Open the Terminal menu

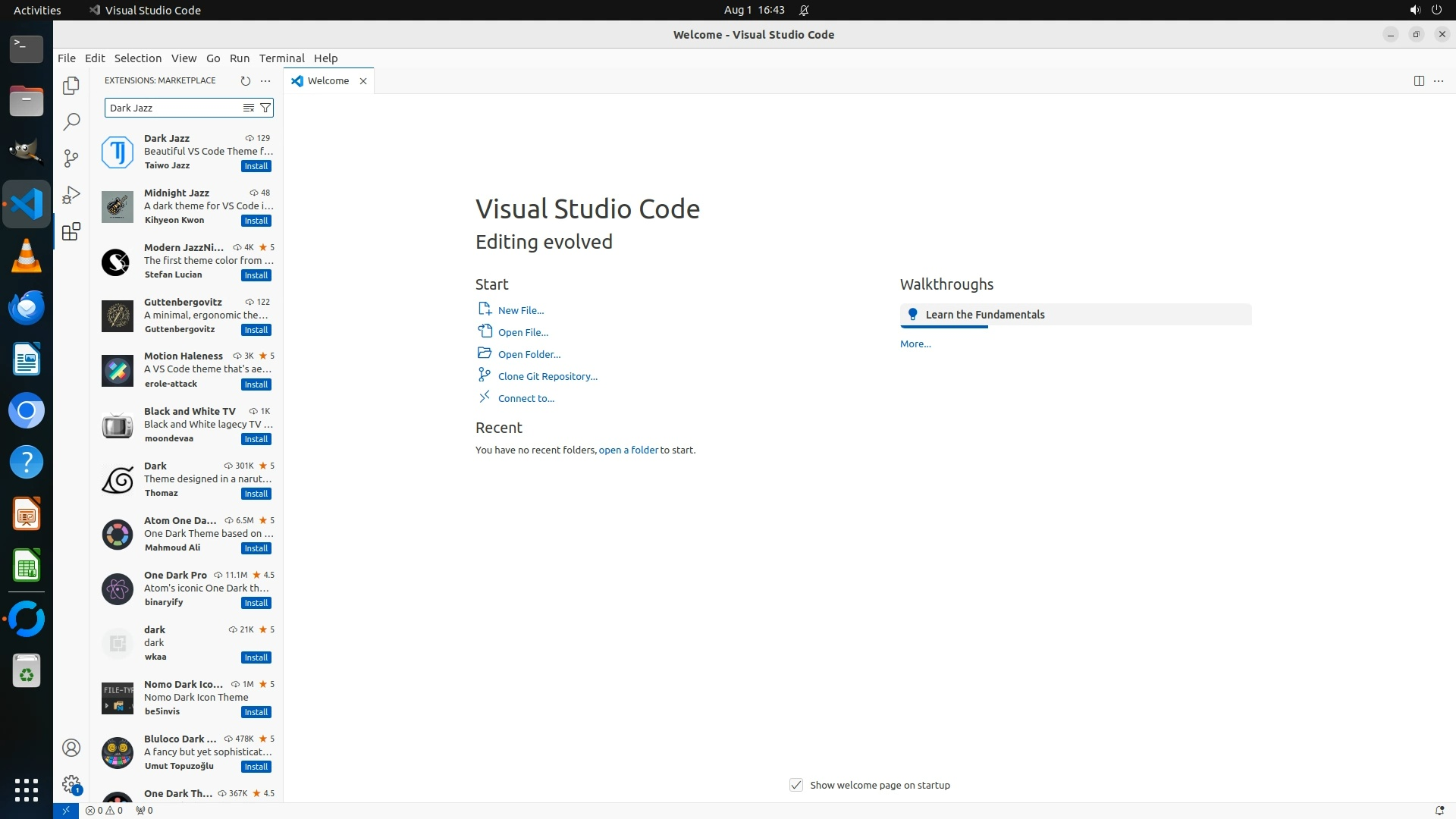281,58
